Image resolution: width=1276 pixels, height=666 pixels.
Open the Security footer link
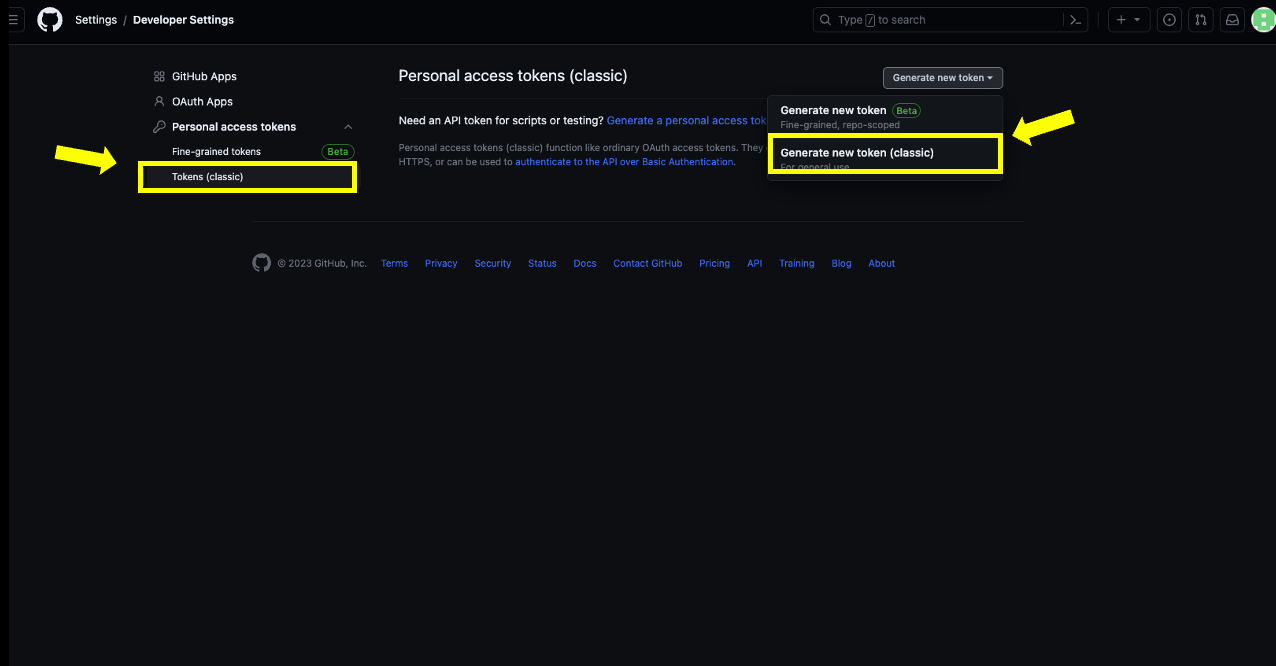coord(493,264)
